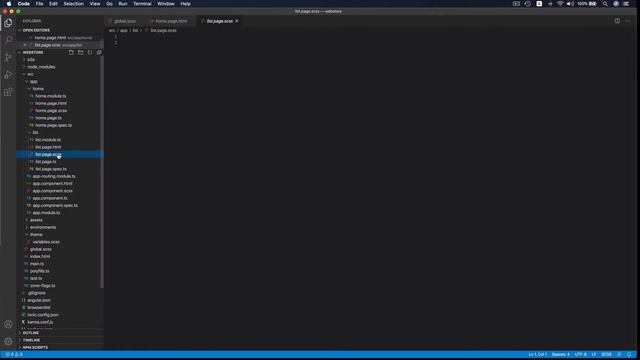The width and height of the screenshot is (640, 360).
Task: Click the Time Machine icon in menu bar
Action: 527,4
